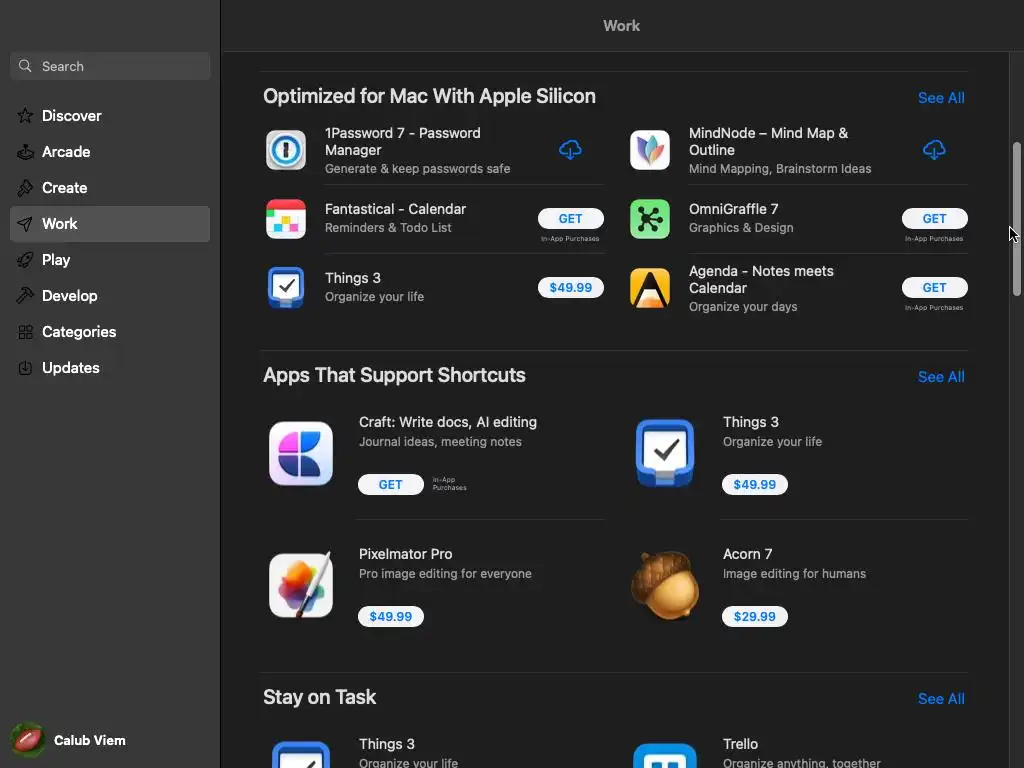Click the Create paintbrush icon in sidebar

(x=25, y=187)
